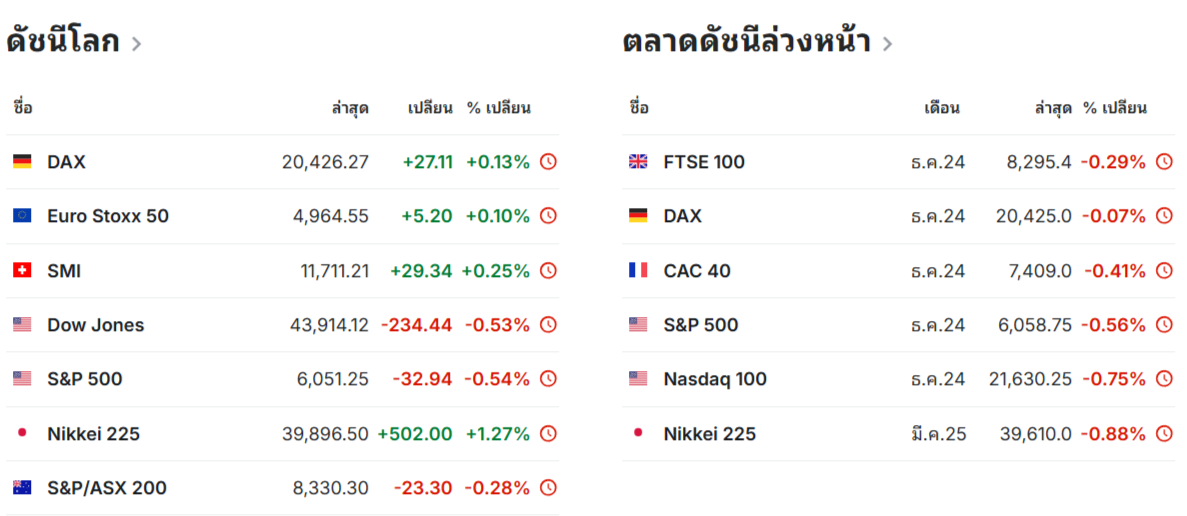Screen dimensions: 1187x516
Task: Click the Australian flag beside S&P/ASX 200
Action: [x=22, y=488]
